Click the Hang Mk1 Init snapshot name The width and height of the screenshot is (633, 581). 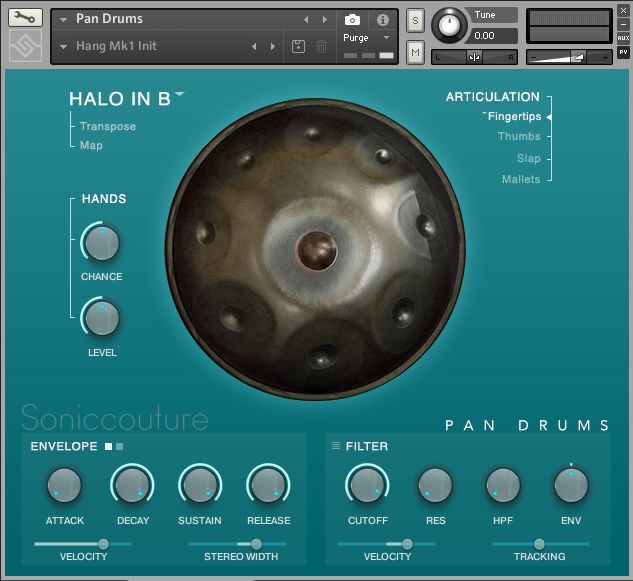point(116,46)
